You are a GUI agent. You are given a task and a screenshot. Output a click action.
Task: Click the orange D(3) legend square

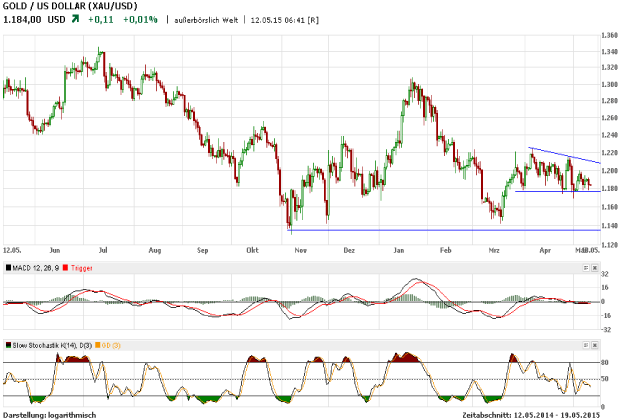point(98,345)
